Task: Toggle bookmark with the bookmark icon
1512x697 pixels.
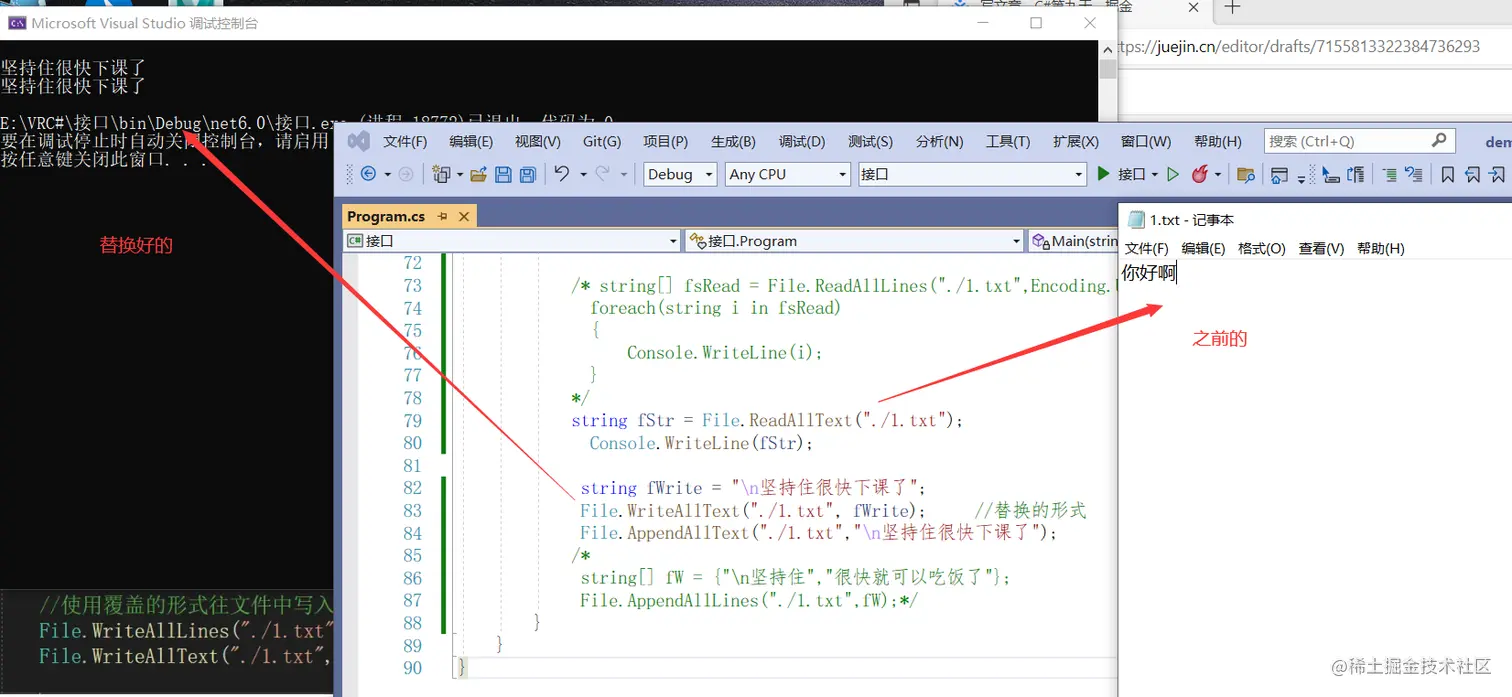Action: click(1448, 174)
